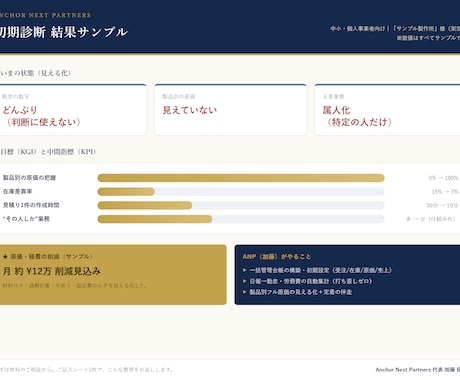Select the "その人しか"業務 KPI label
460x380 pixels.
coord(26,219)
